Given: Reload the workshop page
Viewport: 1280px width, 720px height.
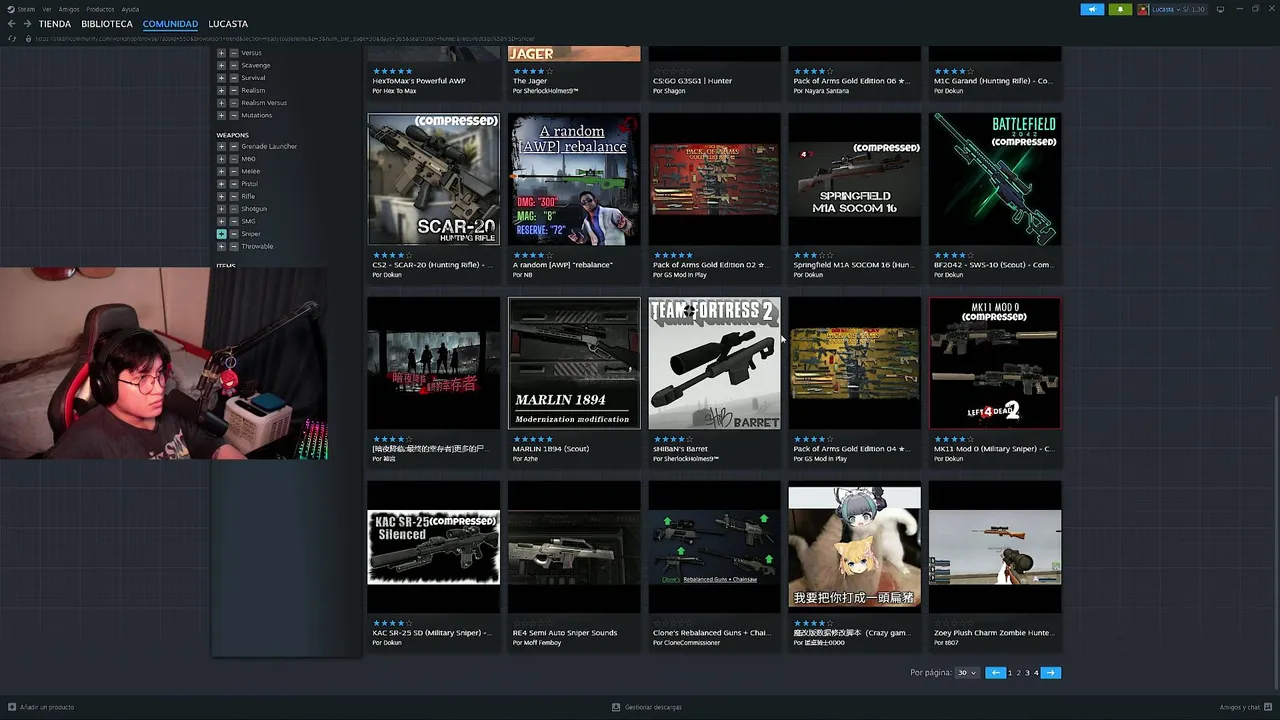Looking at the screenshot, I should (12, 38).
